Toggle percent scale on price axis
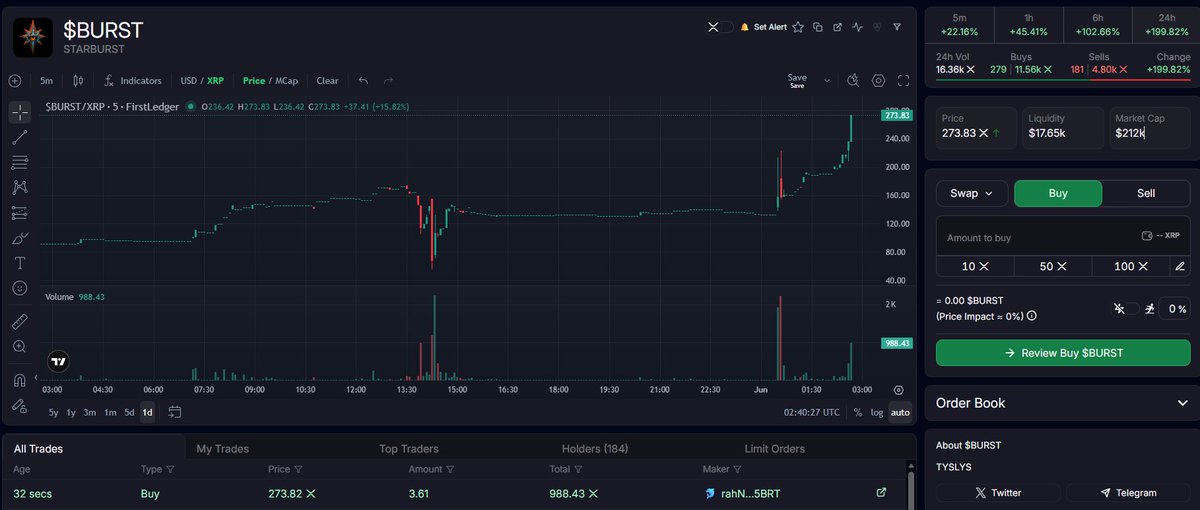This screenshot has width=1200, height=510. coord(858,412)
